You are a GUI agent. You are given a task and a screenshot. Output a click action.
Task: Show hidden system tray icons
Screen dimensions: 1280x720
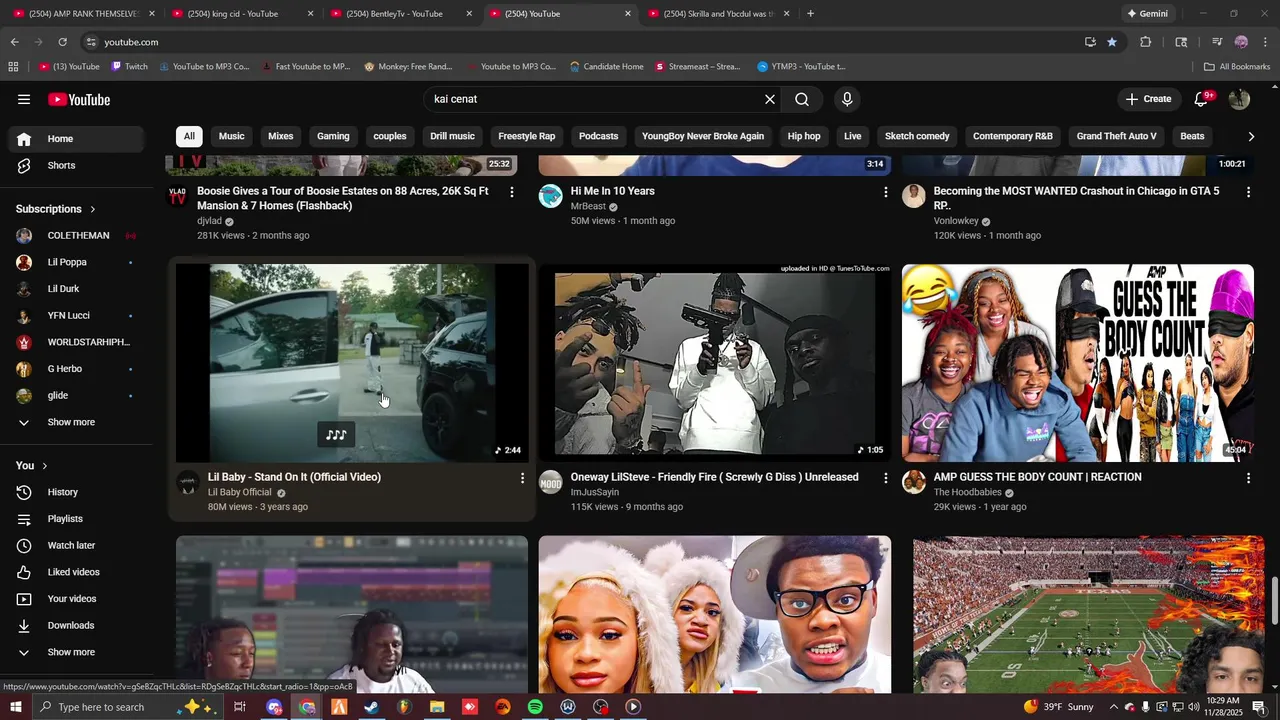coord(1113,707)
